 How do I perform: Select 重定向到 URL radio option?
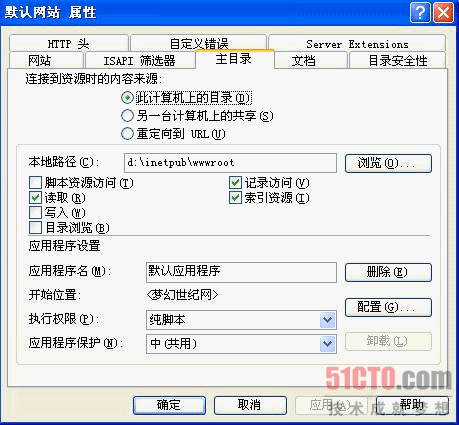pos(127,134)
